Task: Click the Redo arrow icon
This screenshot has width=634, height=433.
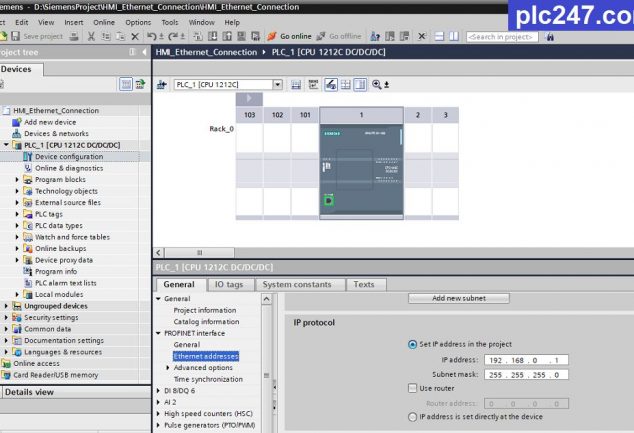Action: coord(173,36)
